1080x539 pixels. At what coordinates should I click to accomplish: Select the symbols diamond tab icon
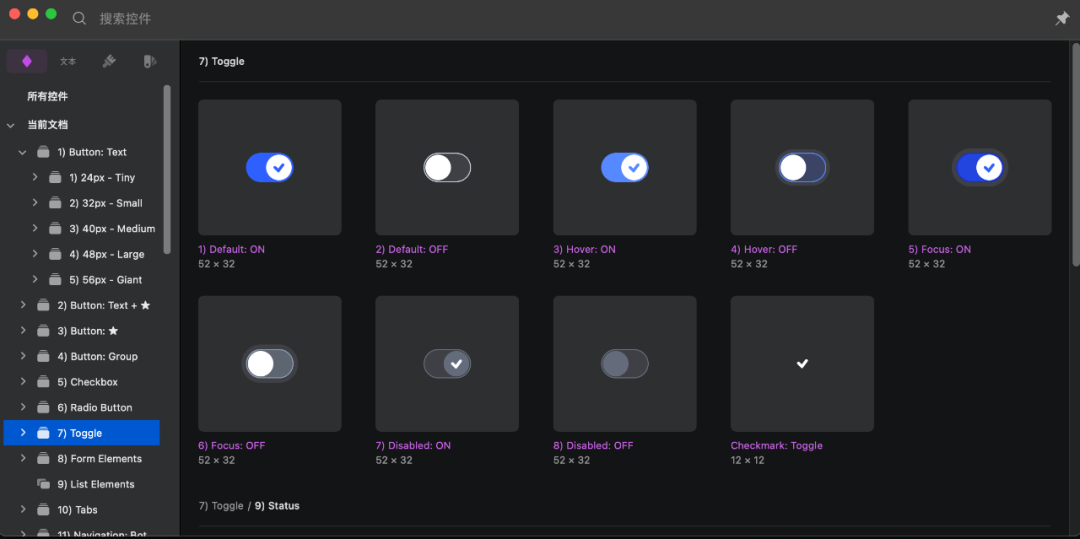click(27, 61)
